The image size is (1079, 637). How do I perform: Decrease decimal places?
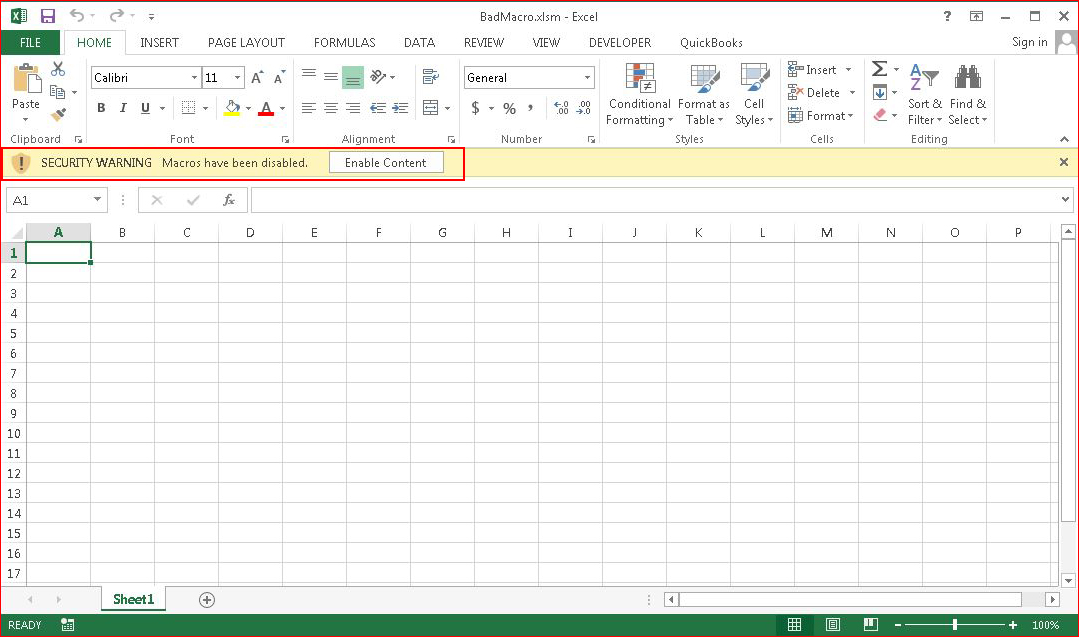click(584, 107)
